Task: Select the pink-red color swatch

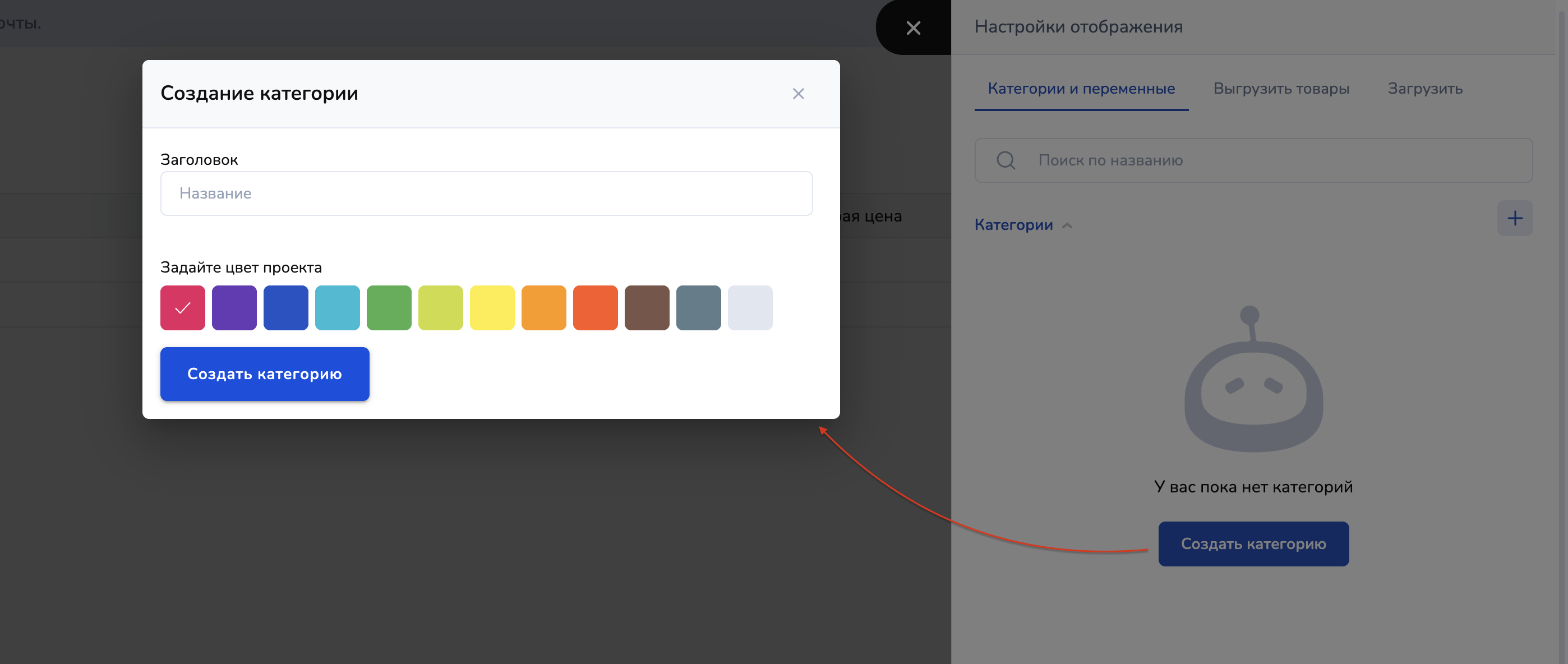Action: pos(183,308)
